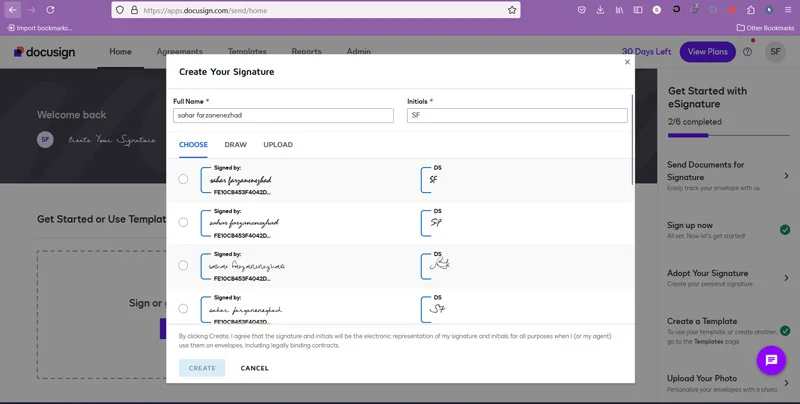Viewport: 800px width, 404px height.
Task: Open the browser hamburger menu
Action: pyautogui.click(x=788, y=10)
